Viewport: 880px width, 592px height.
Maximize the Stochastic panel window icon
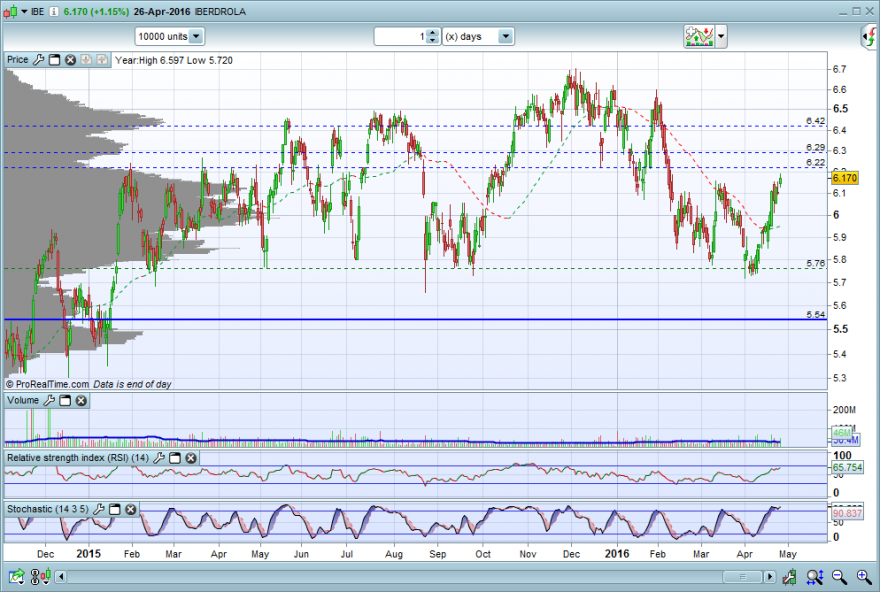(x=114, y=510)
